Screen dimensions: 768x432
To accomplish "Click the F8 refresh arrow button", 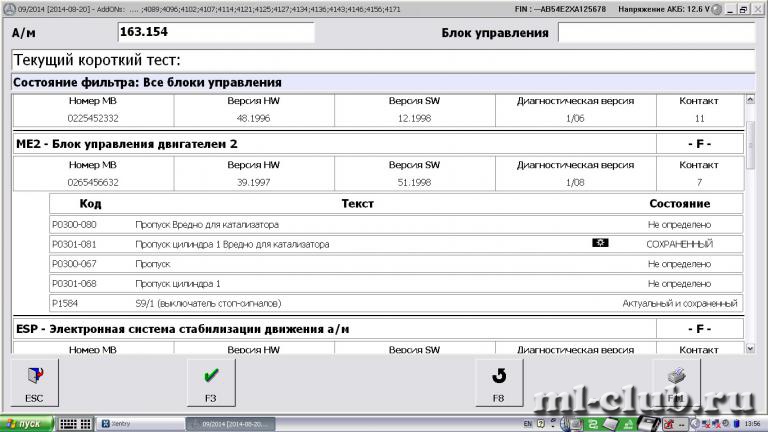I will click(498, 383).
